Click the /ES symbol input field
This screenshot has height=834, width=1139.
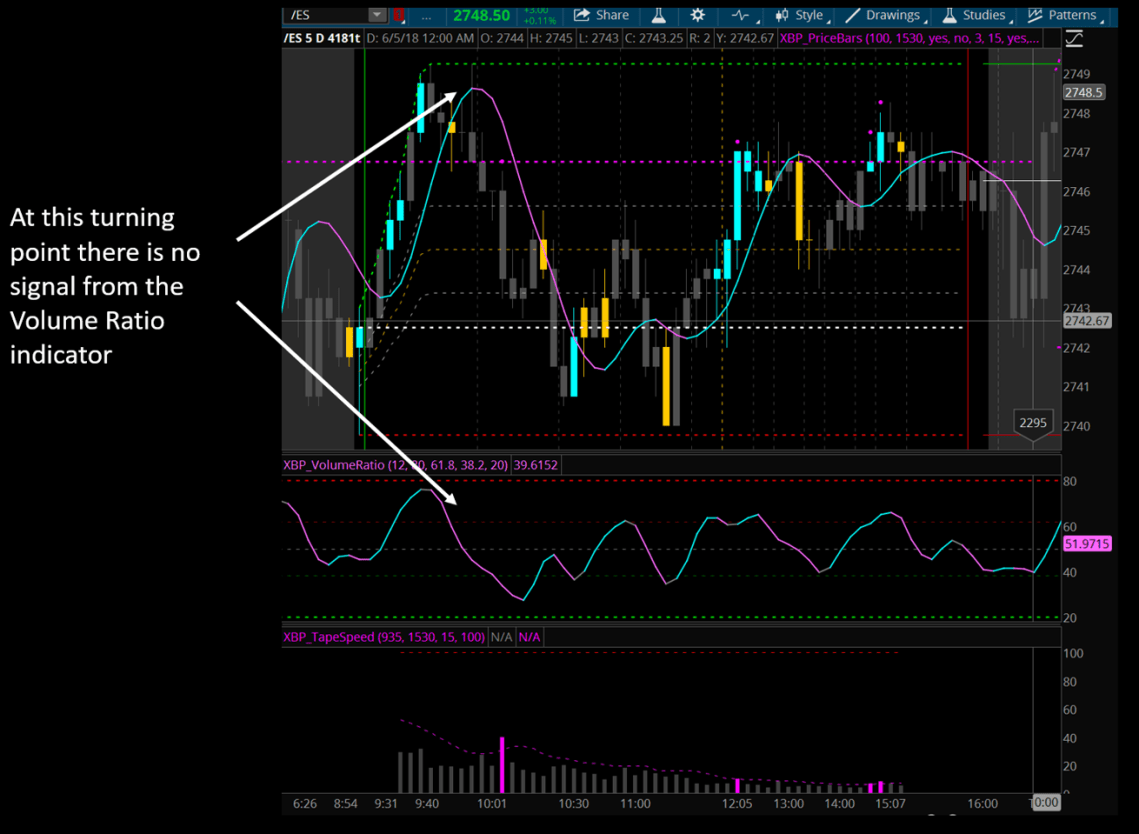coord(326,15)
